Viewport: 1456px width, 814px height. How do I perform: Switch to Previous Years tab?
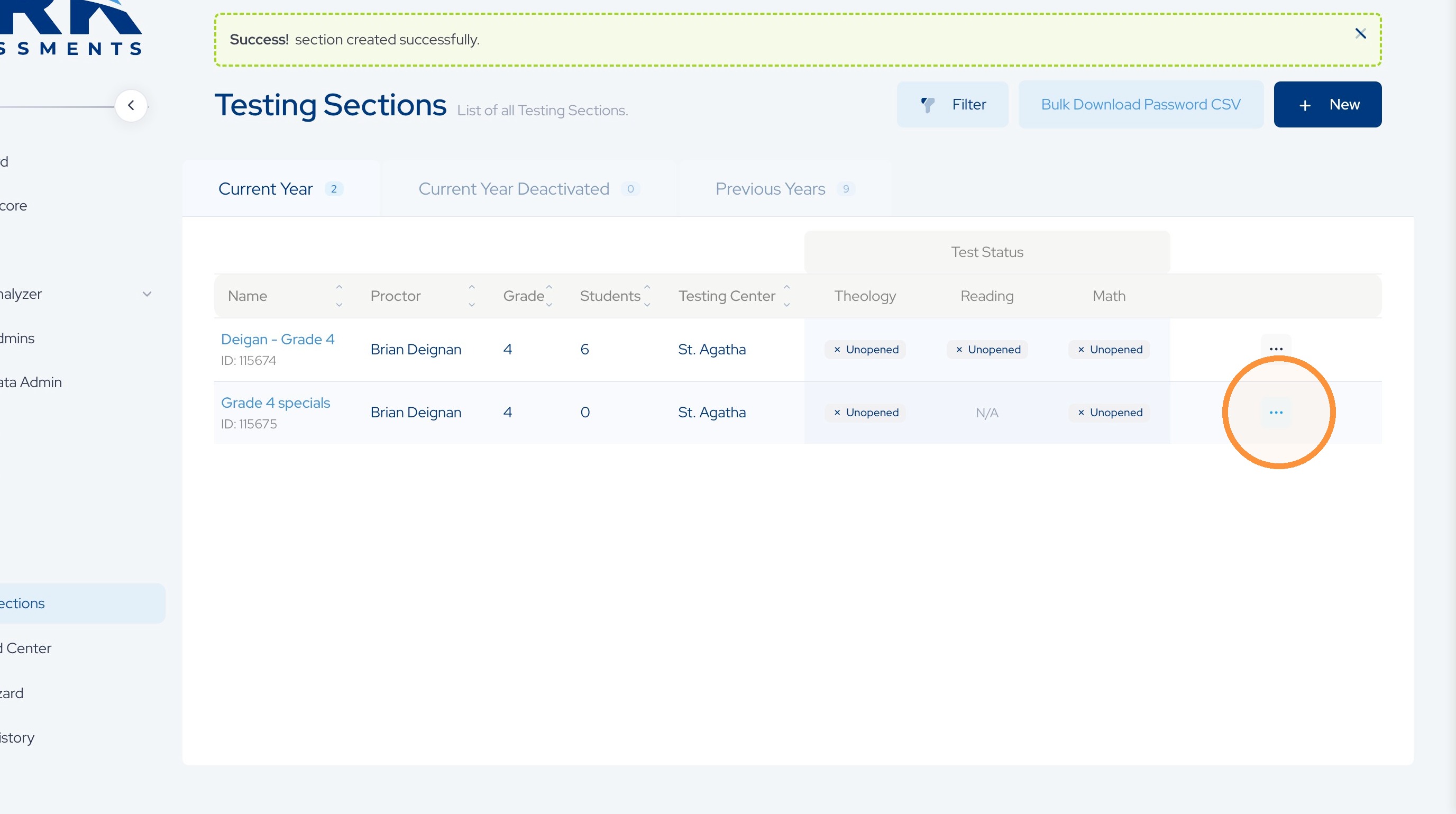pos(785,189)
